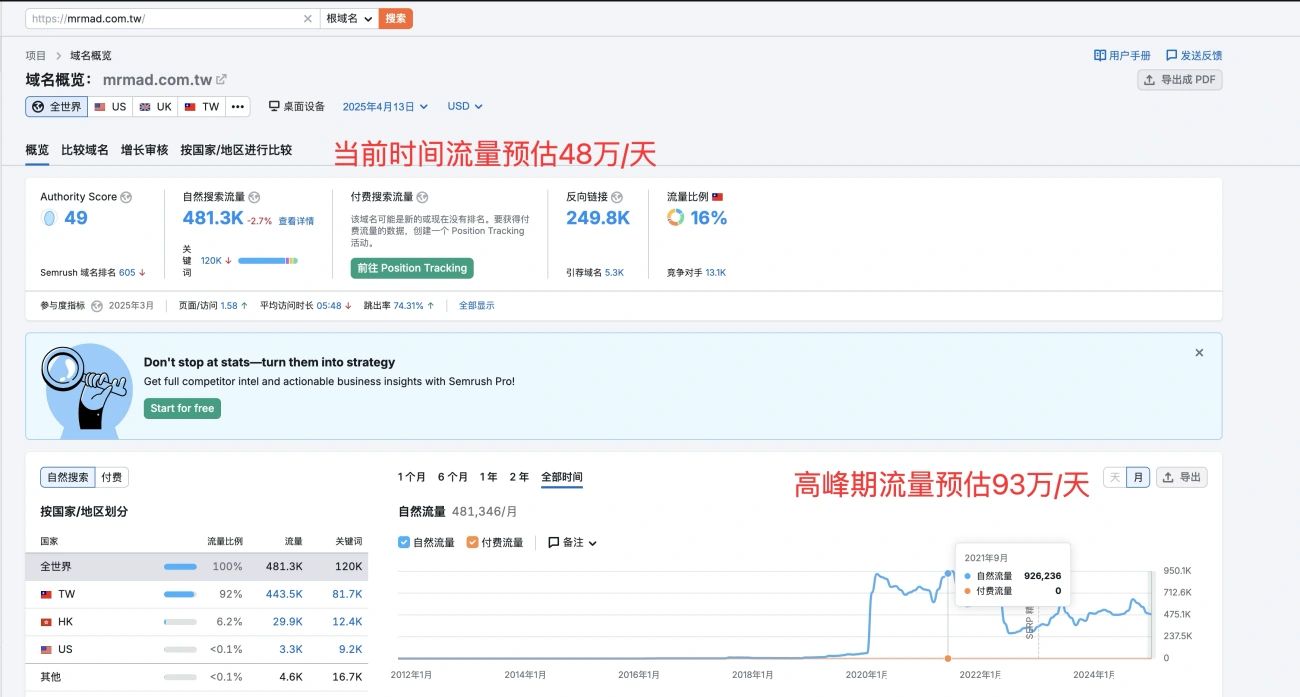
Task: Click the organic traffic value 481.3K
Action: click(213, 218)
